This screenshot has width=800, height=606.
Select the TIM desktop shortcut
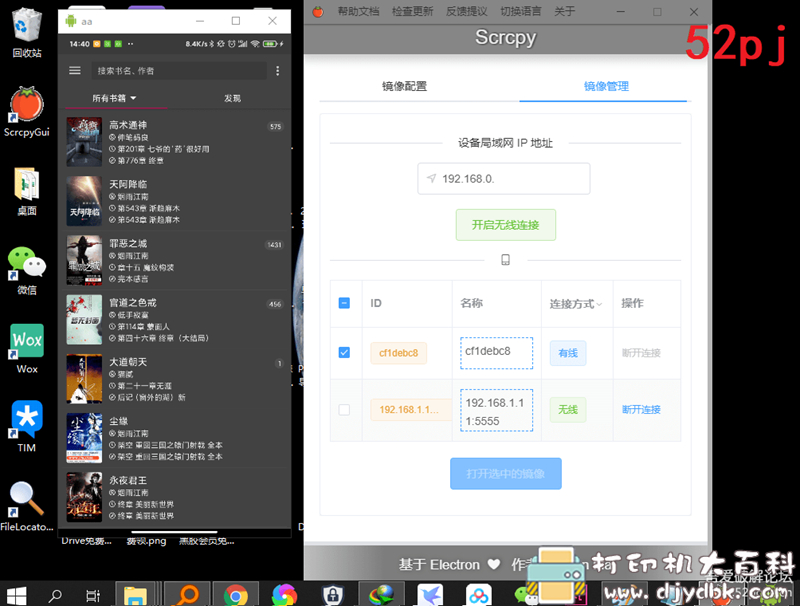pos(27,427)
